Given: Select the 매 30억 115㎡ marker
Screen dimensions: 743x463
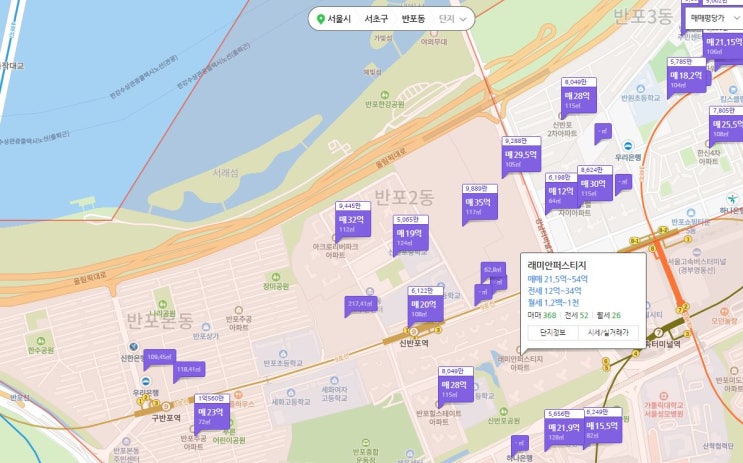Looking at the screenshot, I should coord(595,183).
